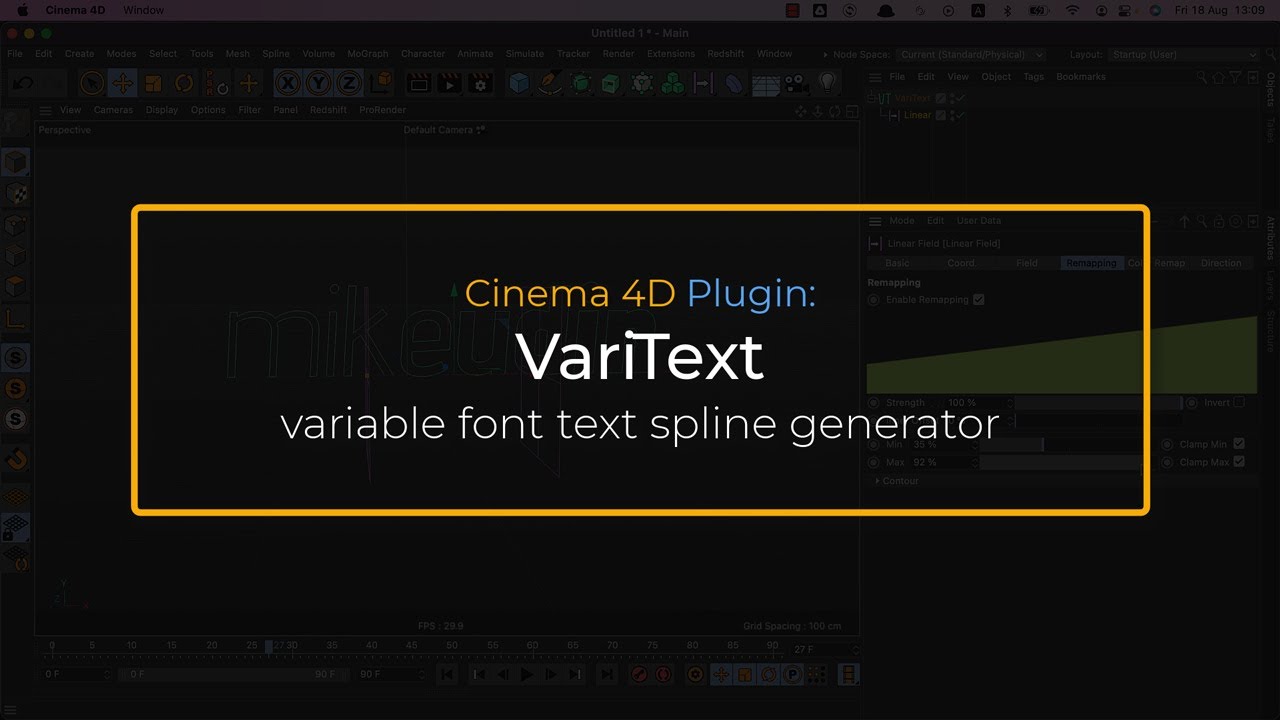Click the Strength slider bar
This screenshot has width=1280, height=720.
tap(1099, 403)
